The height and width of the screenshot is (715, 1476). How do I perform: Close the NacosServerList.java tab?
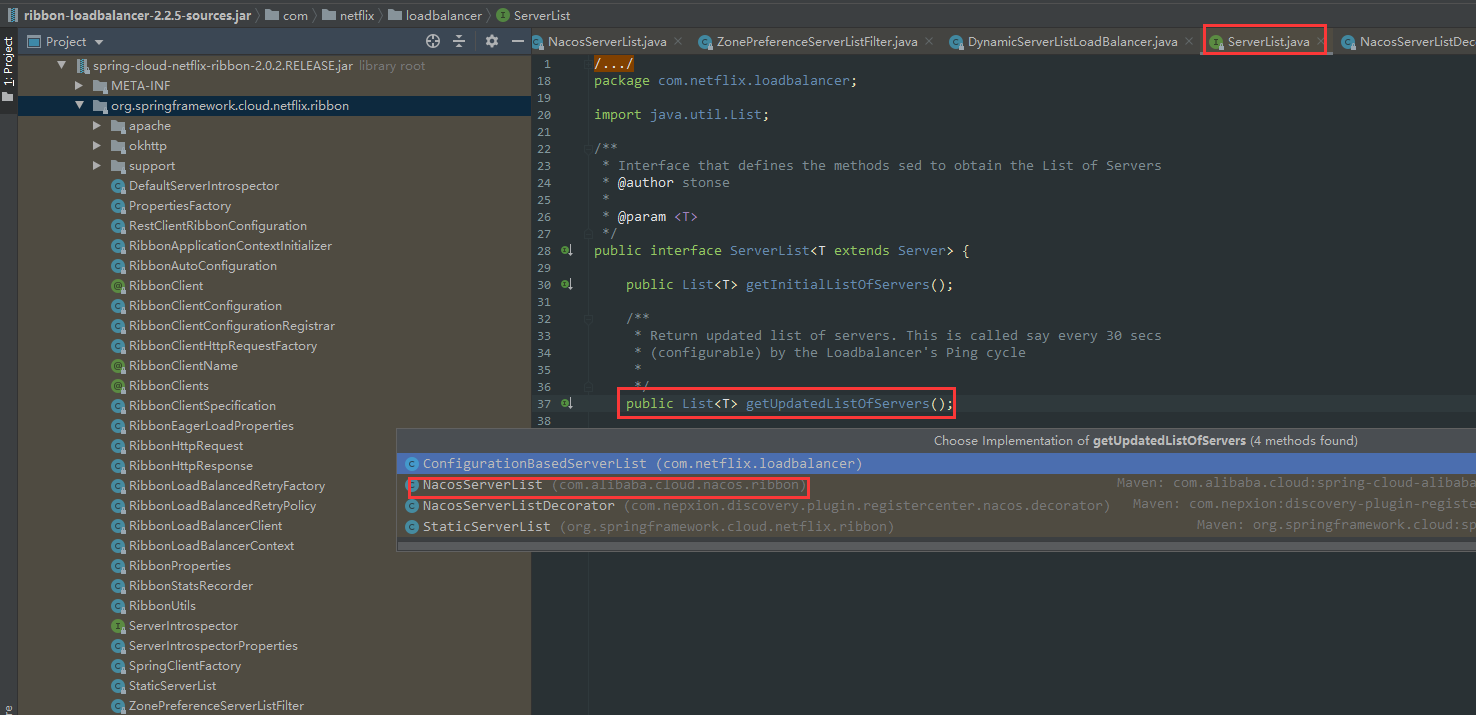678,42
